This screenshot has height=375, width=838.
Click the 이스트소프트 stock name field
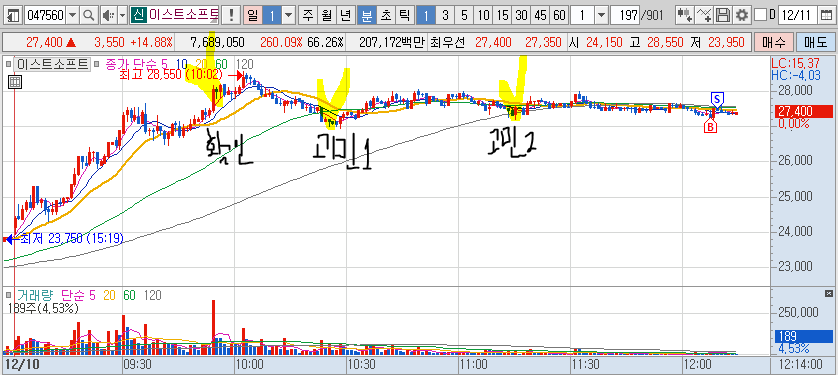click(x=184, y=15)
